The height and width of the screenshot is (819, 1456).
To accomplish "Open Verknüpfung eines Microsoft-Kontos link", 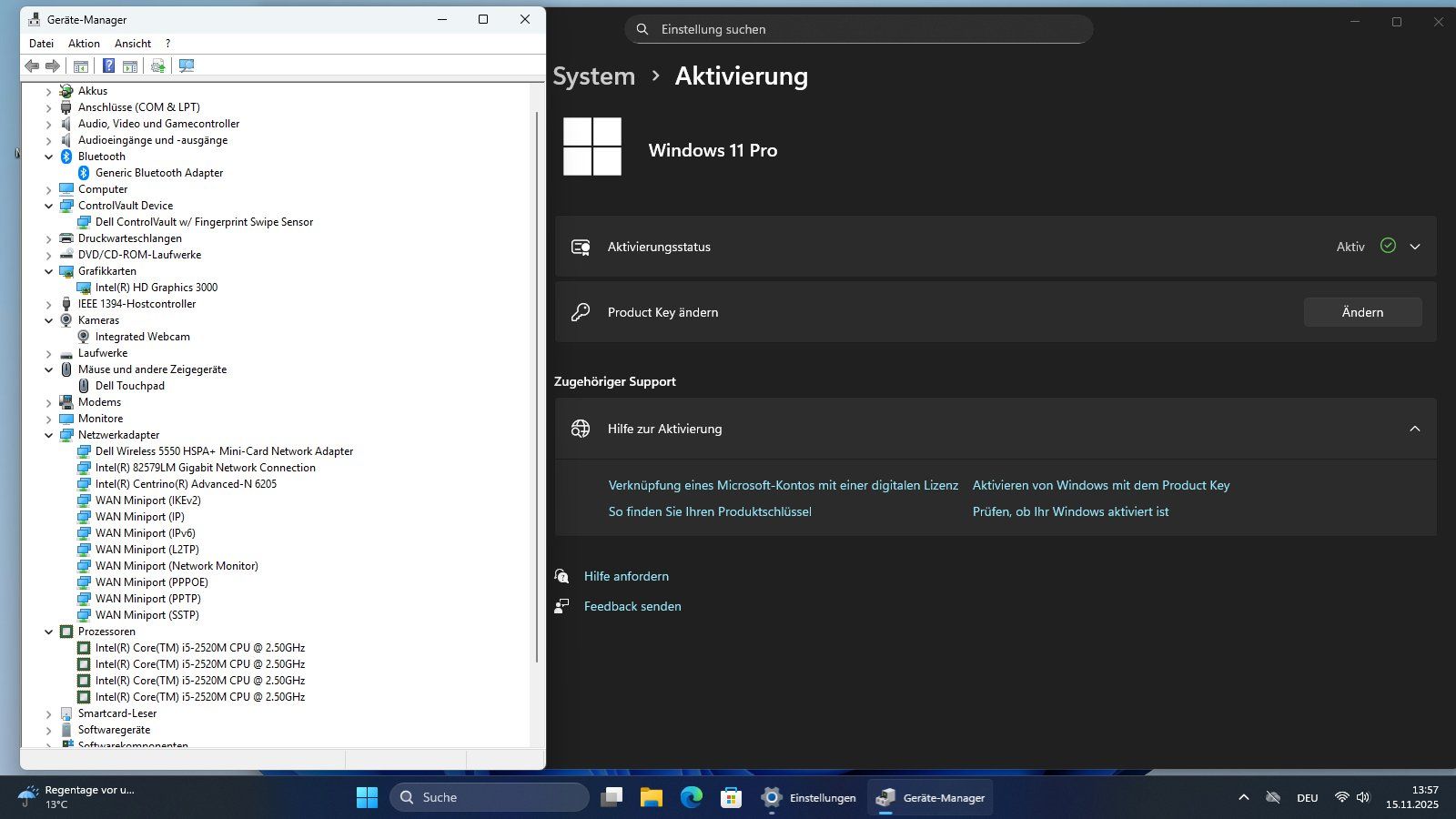I will click(784, 486).
